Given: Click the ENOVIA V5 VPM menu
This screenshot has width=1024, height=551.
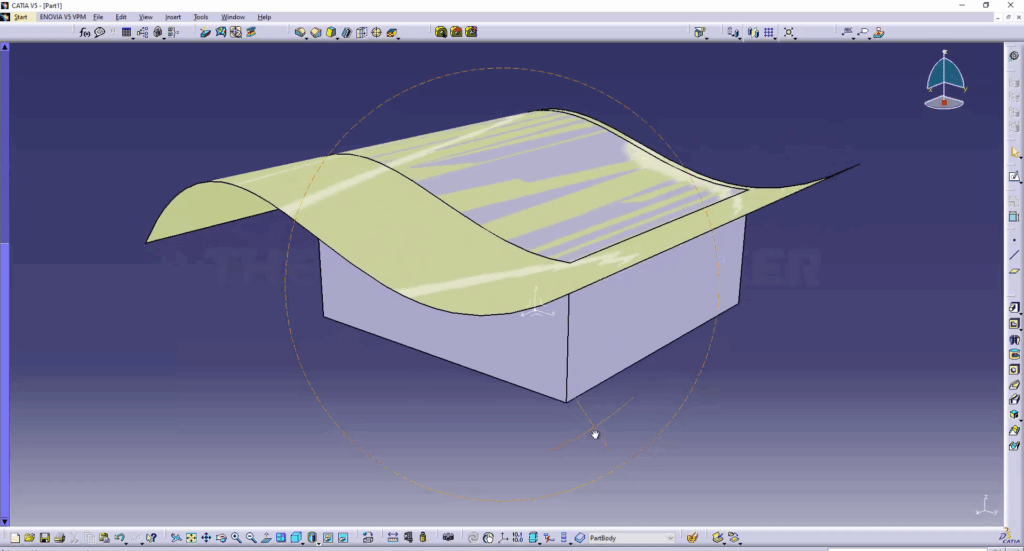Looking at the screenshot, I should (x=63, y=17).
